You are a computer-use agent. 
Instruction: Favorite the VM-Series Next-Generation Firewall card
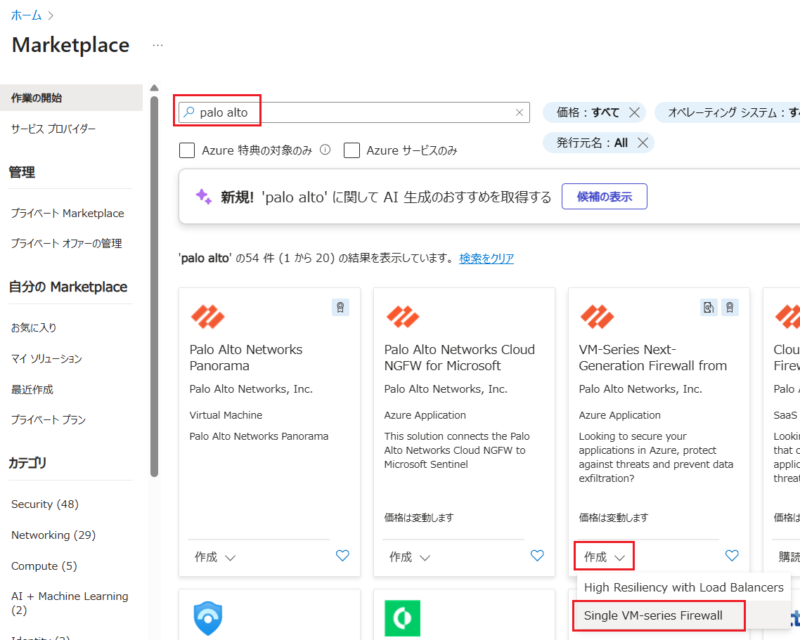tap(732, 555)
